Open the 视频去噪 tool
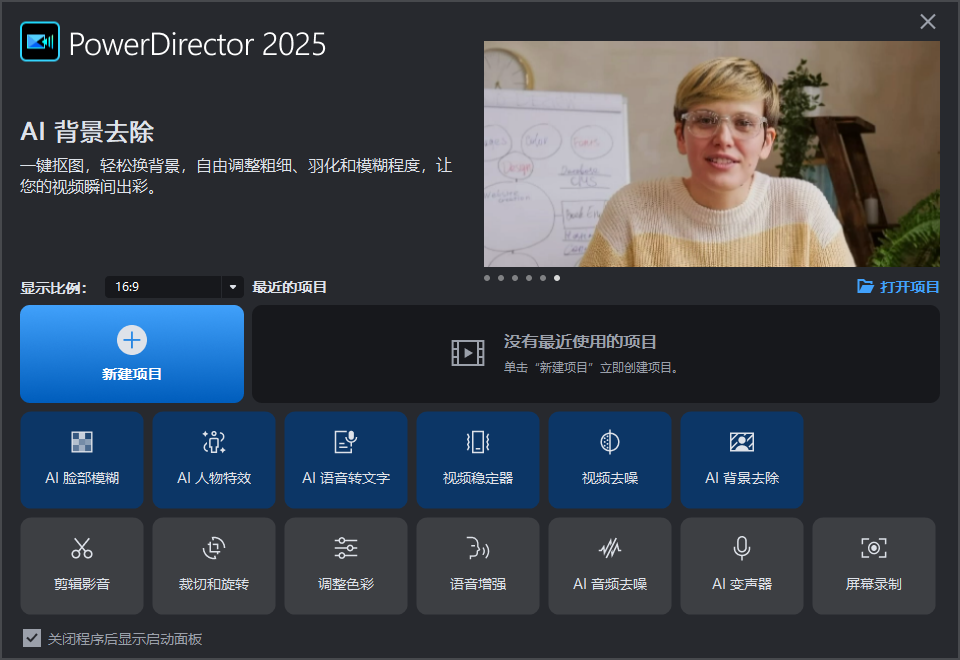This screenshot has width=960, height=660. pos(610,460)
